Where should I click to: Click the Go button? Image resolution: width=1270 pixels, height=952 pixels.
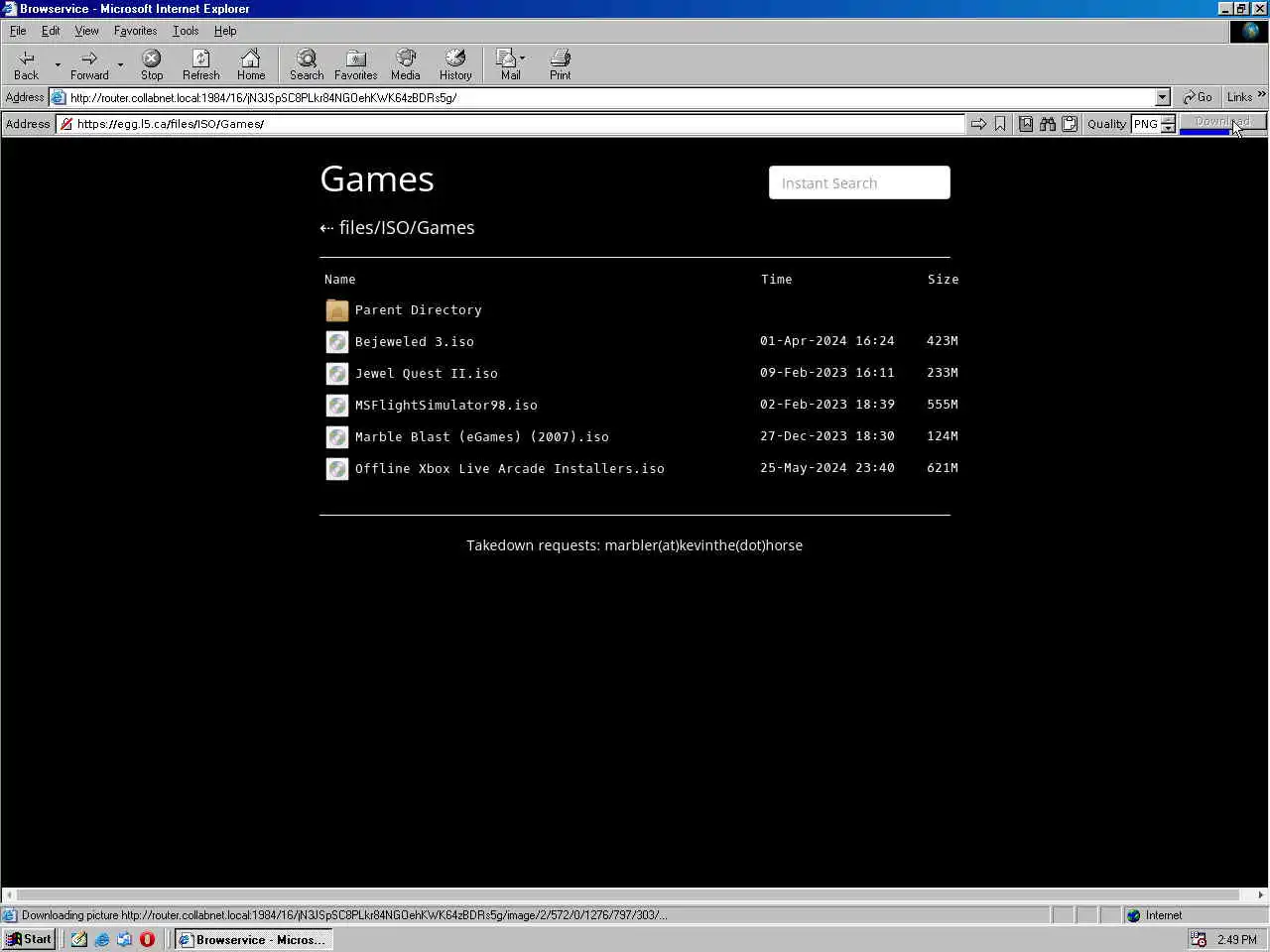[x=1198, y=97]
